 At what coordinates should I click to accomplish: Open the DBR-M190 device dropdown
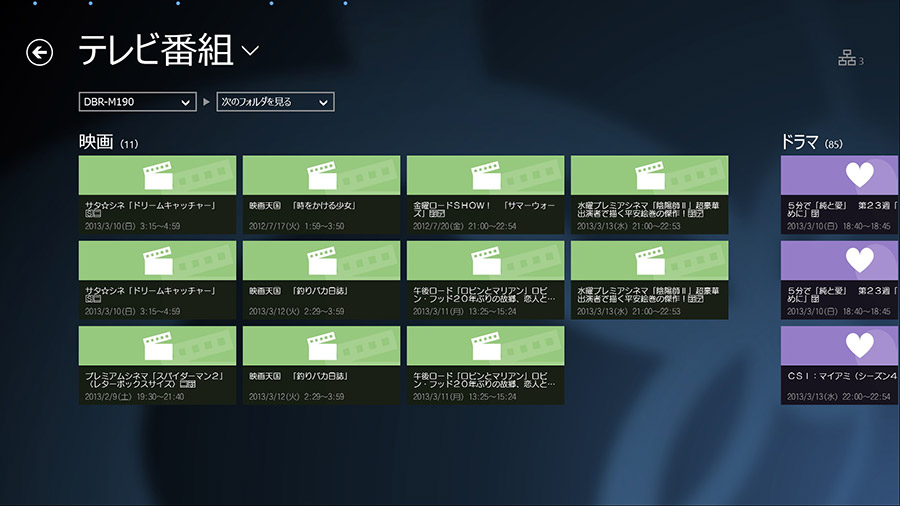point(137,102)
